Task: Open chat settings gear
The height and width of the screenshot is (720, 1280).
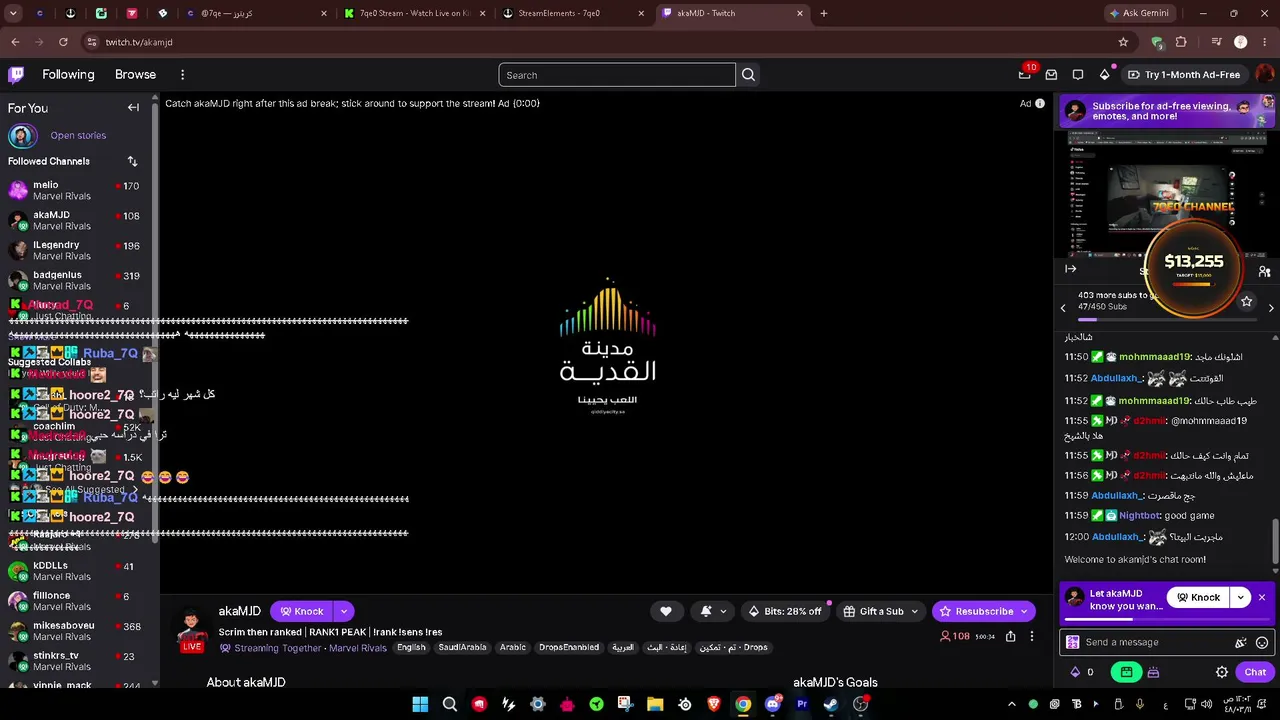Action: (1222, 673)
